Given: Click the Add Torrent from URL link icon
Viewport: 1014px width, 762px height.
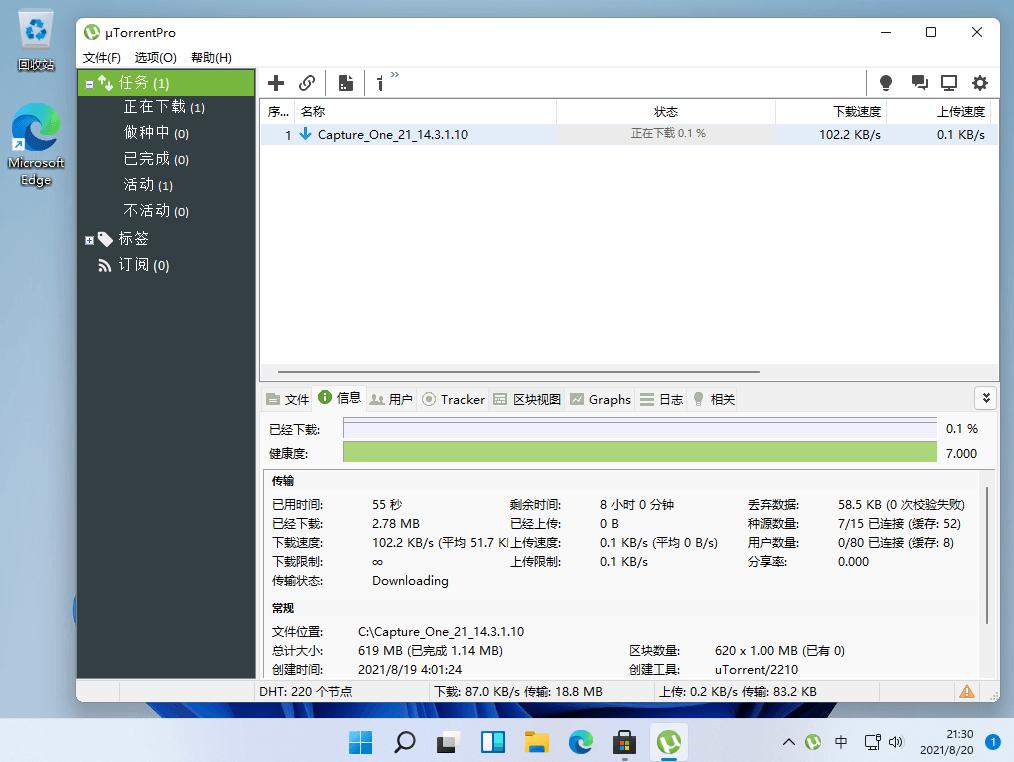Looking at the screenshot, I should (x=307, y=83).
